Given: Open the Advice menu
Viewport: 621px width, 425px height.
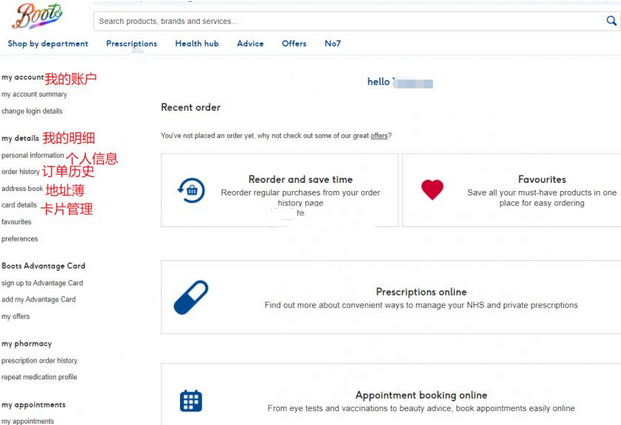Looking at the screenshot, I should [x=250, y=44].
